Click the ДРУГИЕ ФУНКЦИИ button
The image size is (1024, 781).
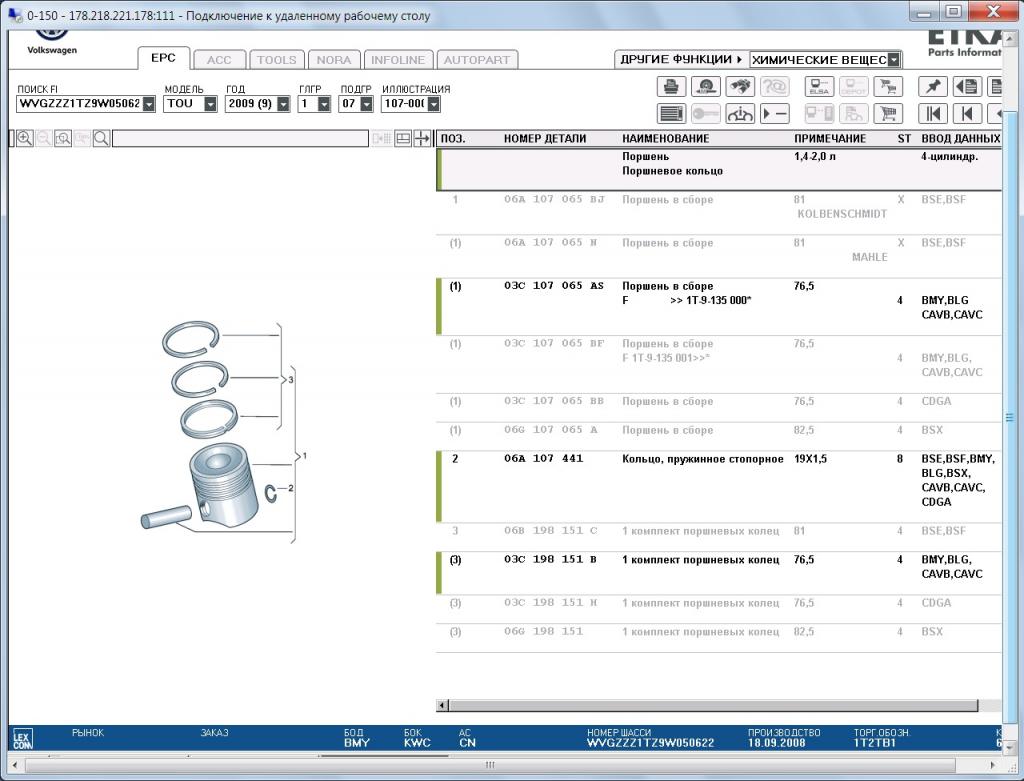point(681,59)
